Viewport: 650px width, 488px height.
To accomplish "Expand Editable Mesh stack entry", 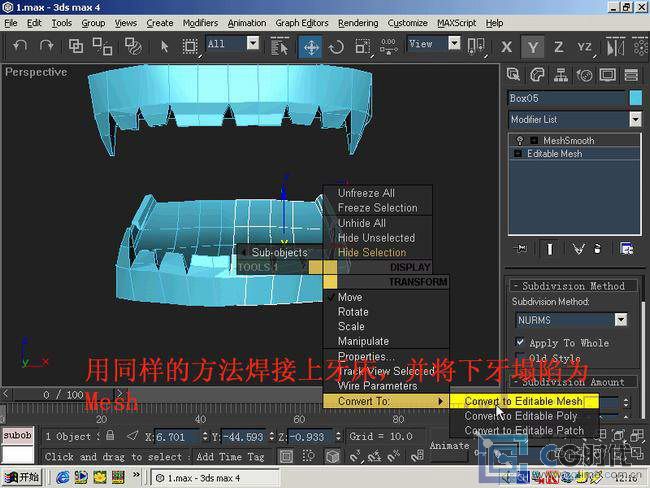I will pyautogui.click(x=518, y=154).
